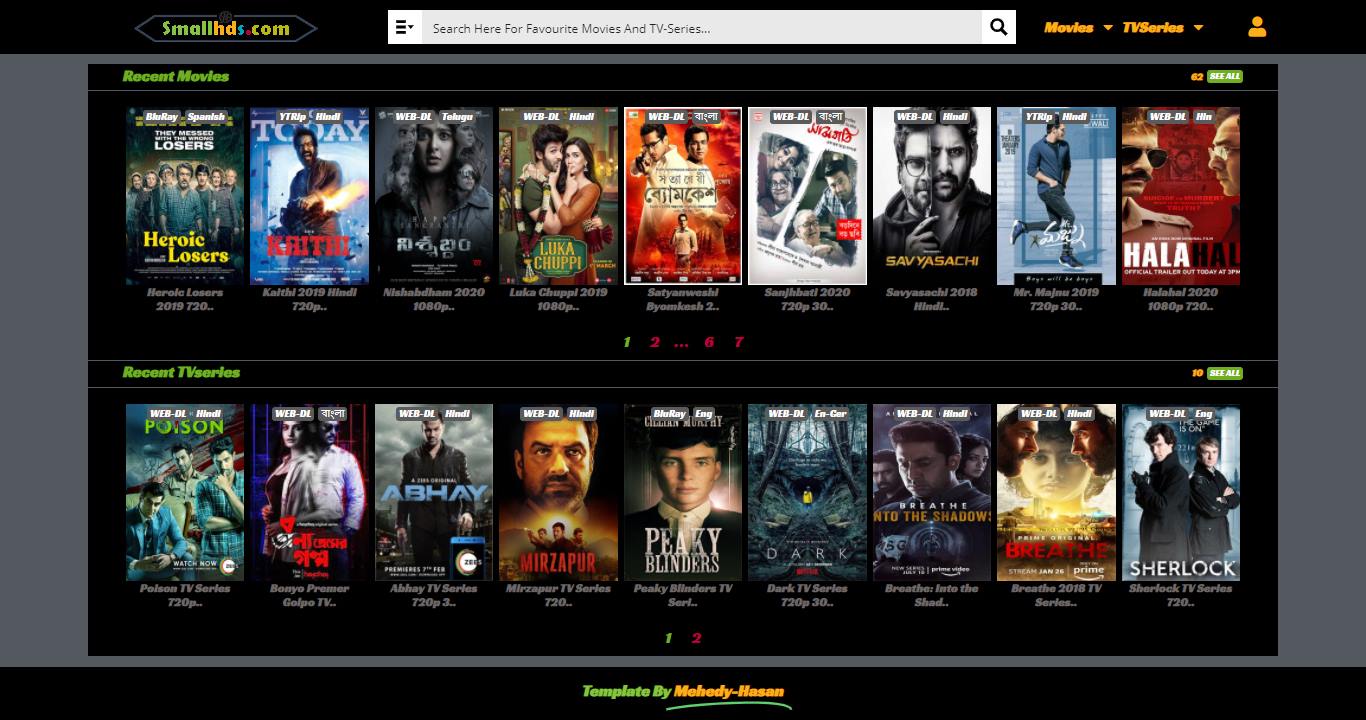
Task: Open the user account icon
Action: tap(1257, 27)
